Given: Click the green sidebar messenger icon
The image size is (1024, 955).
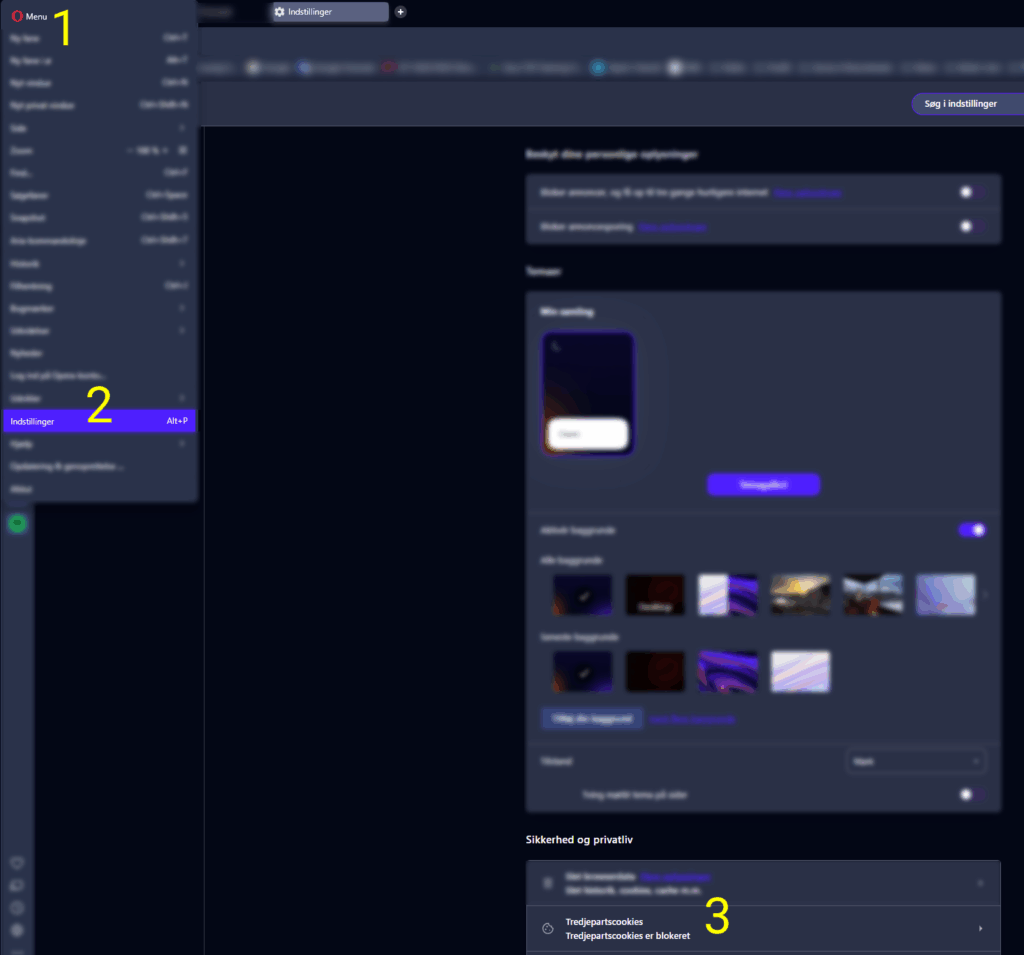Looking at the screenshot, I should click(17, 523).
